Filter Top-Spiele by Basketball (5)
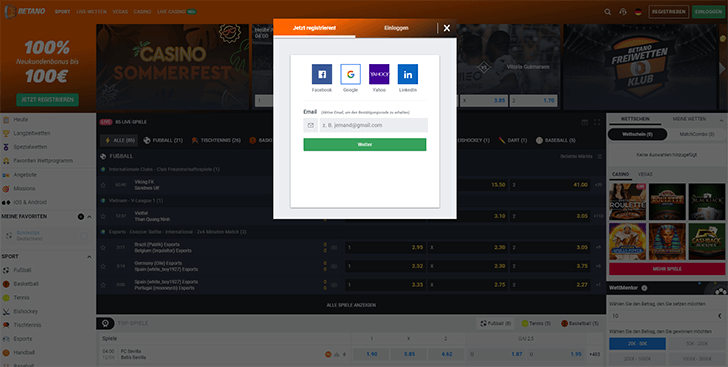This screenshot has height=367, width=728. (580, 323)
